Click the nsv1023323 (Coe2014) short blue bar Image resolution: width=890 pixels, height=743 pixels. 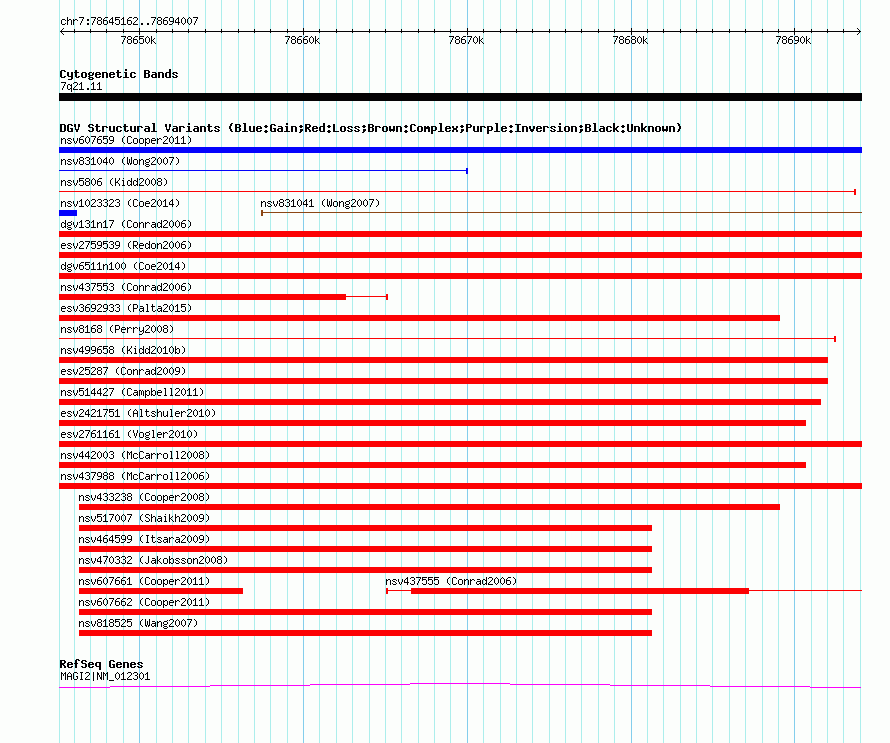point(68,213)
